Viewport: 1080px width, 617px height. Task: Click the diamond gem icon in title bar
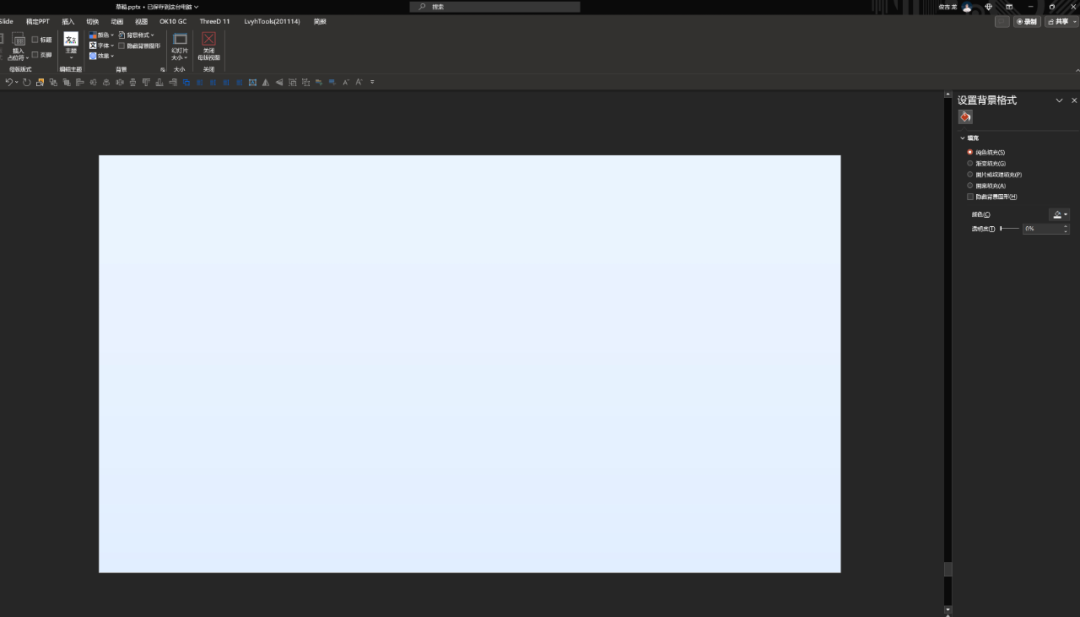988,7
